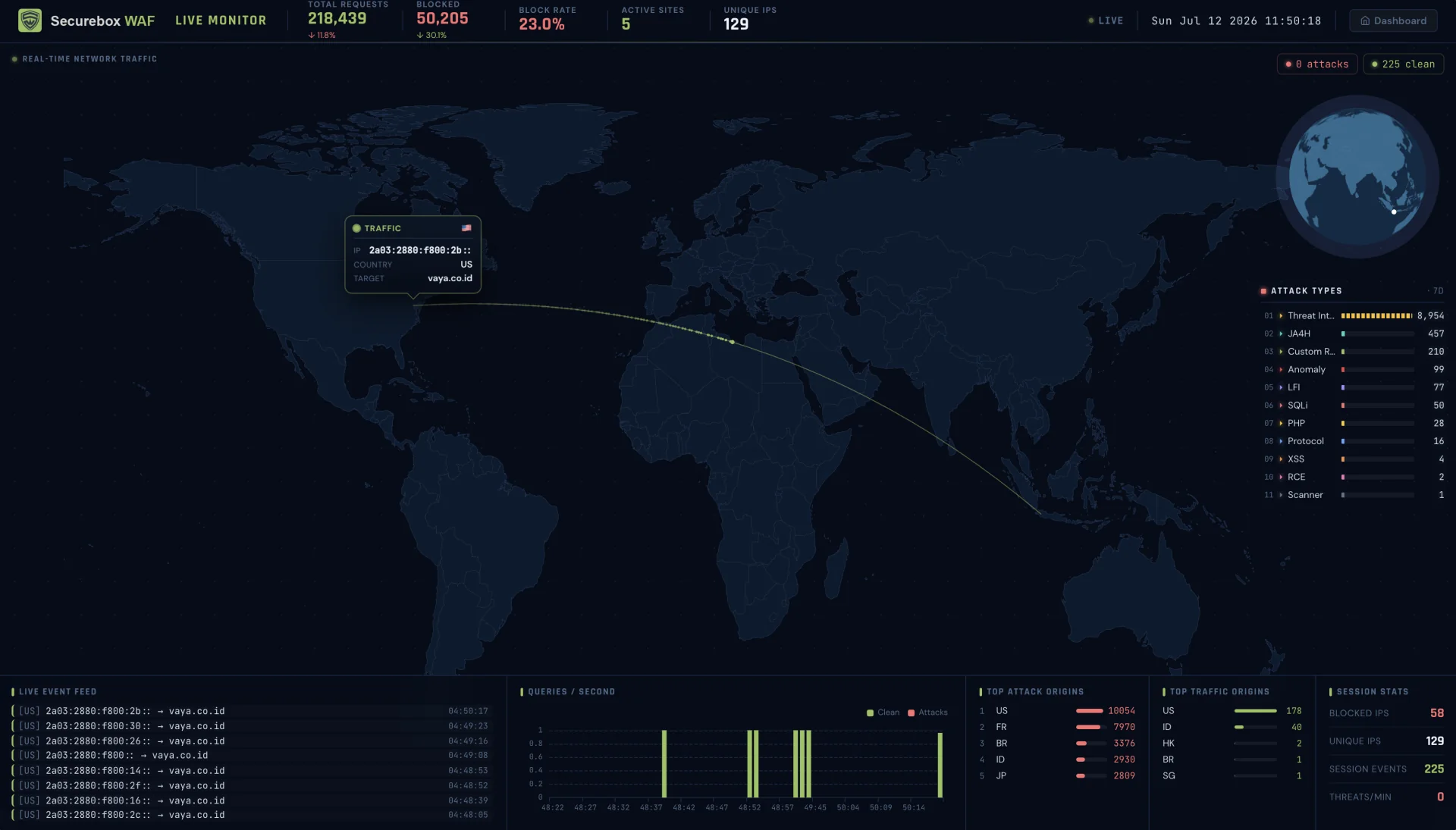Click JP row in Top Attack Origins
Image resolution: width=1456 pixels, height=830 pixels.
tap(1057, 776)
